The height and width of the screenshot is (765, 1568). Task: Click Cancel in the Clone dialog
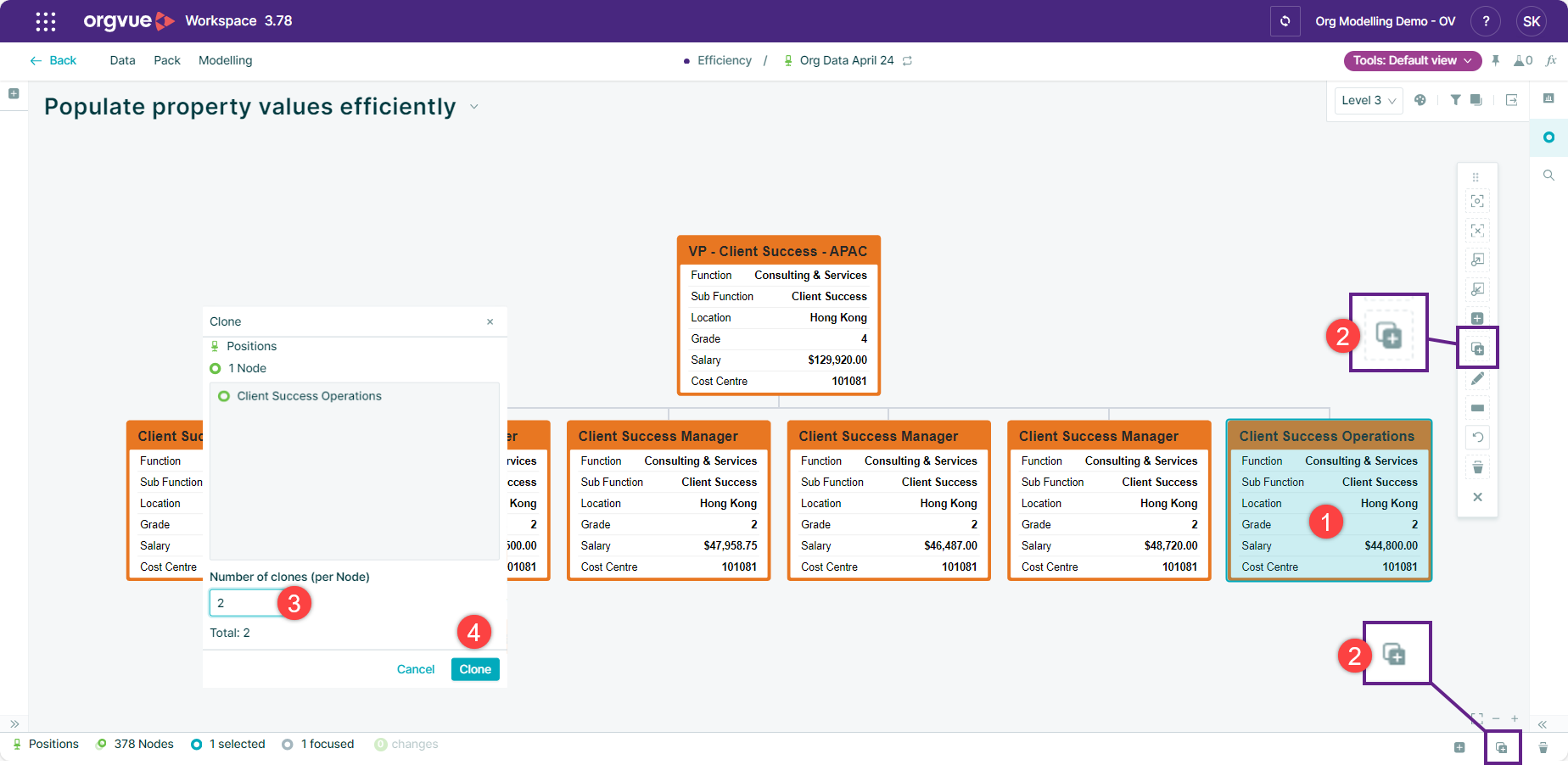pos(415,669)
